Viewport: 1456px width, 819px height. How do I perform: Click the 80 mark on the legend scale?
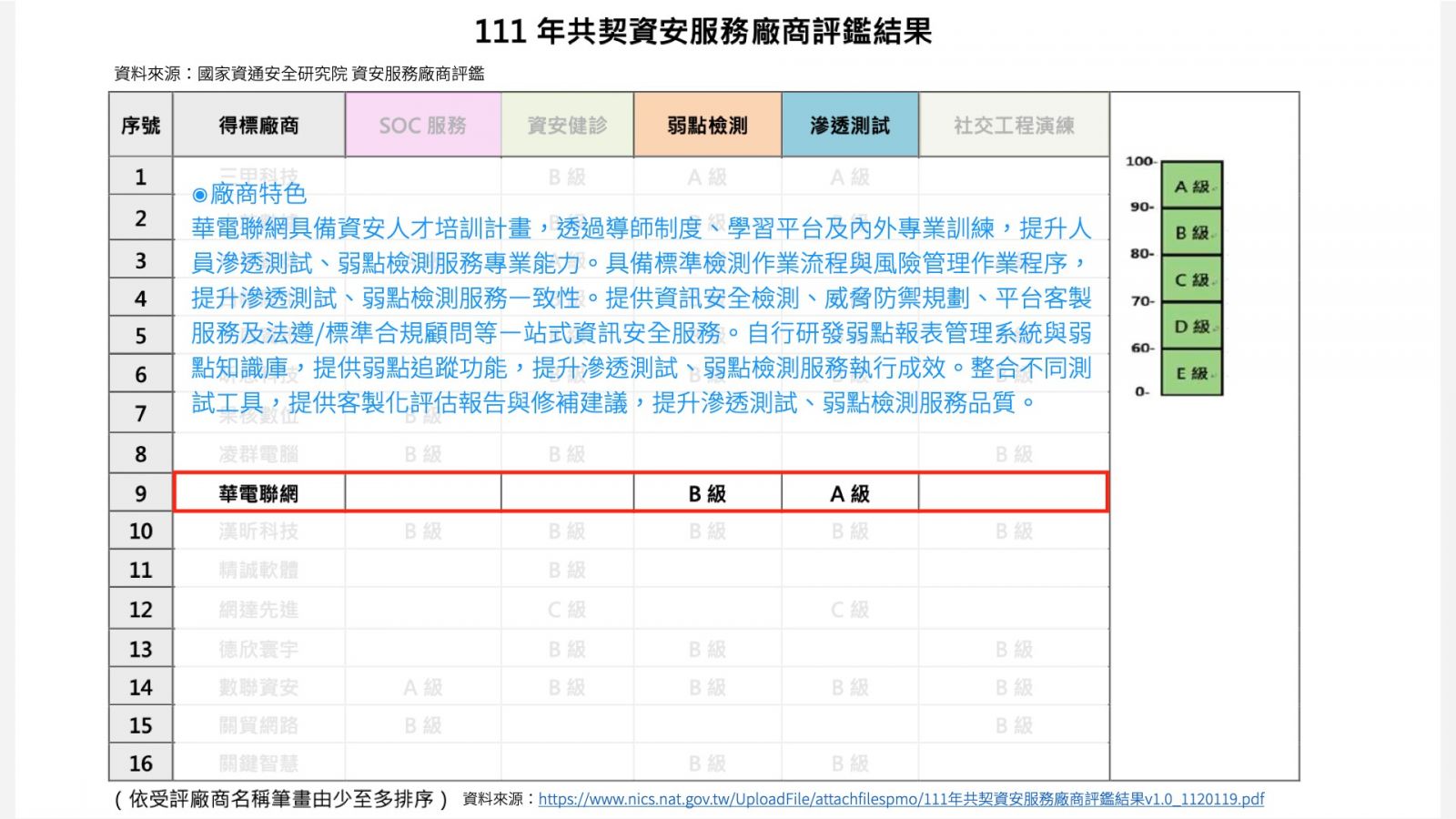[x=1142, y=253]
